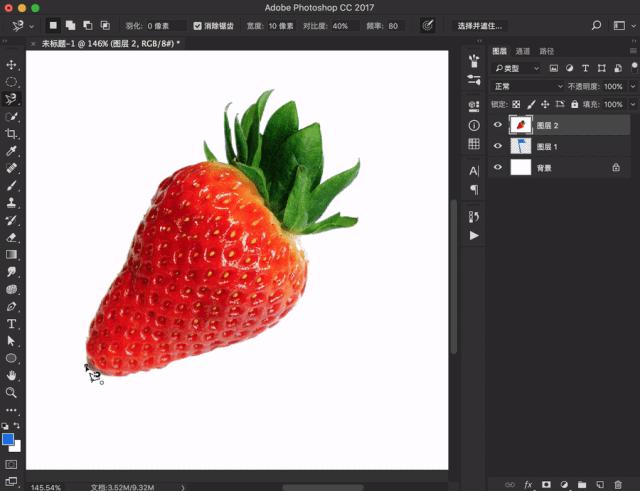This screenshot has height=491, width=640.
Task: Expand the 类型 layer filter dropdown
Action: pos(518,68)
